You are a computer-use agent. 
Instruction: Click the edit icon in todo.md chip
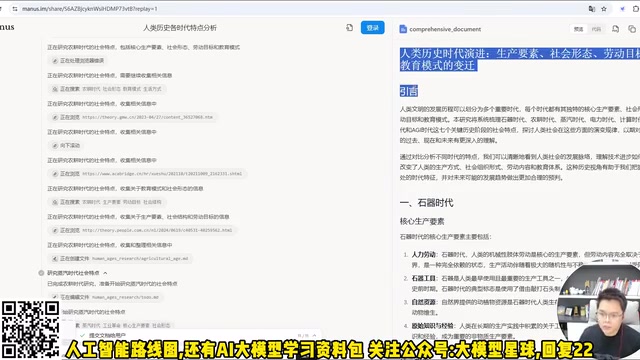coord(55,297)
